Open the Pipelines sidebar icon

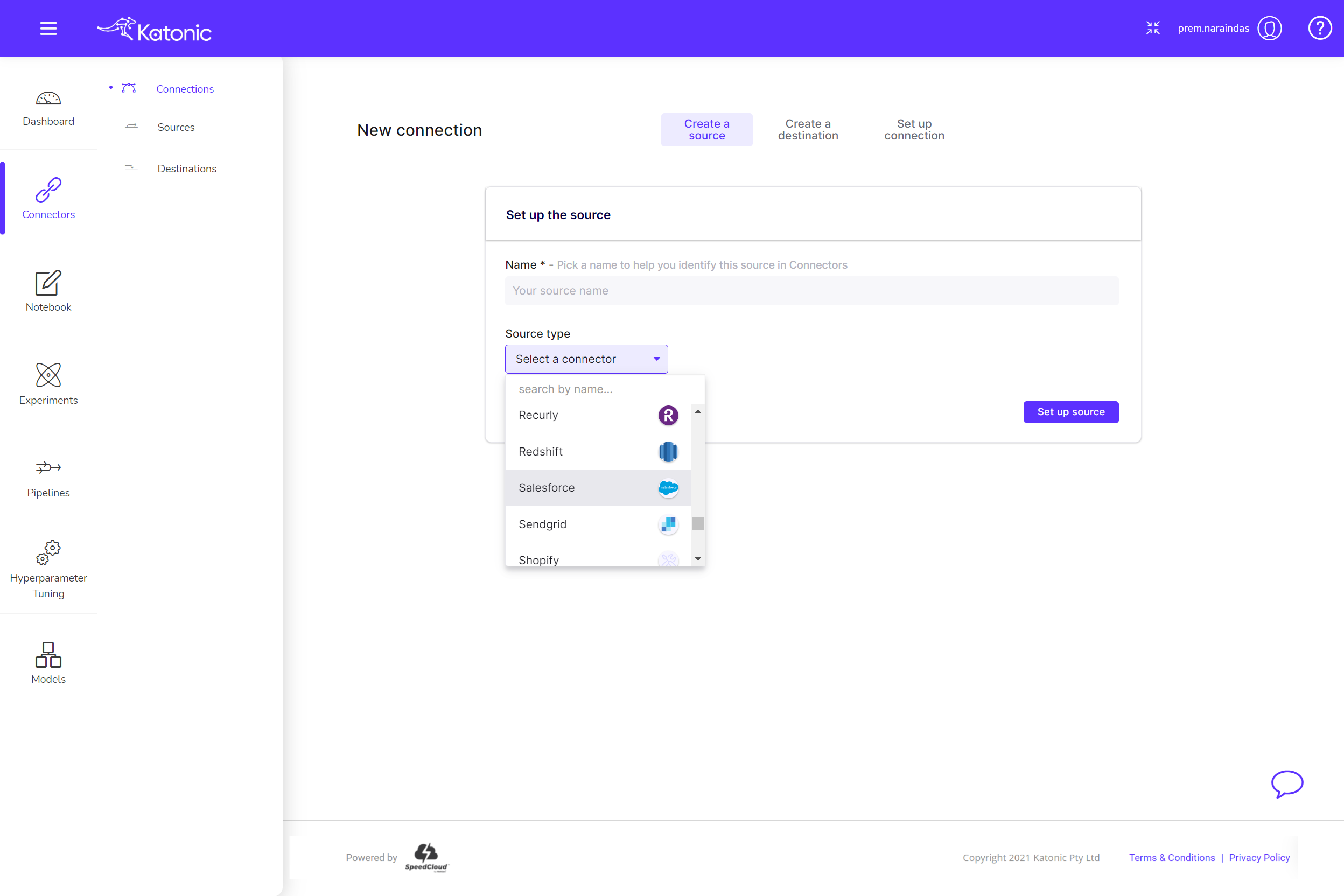click(48, 468)
